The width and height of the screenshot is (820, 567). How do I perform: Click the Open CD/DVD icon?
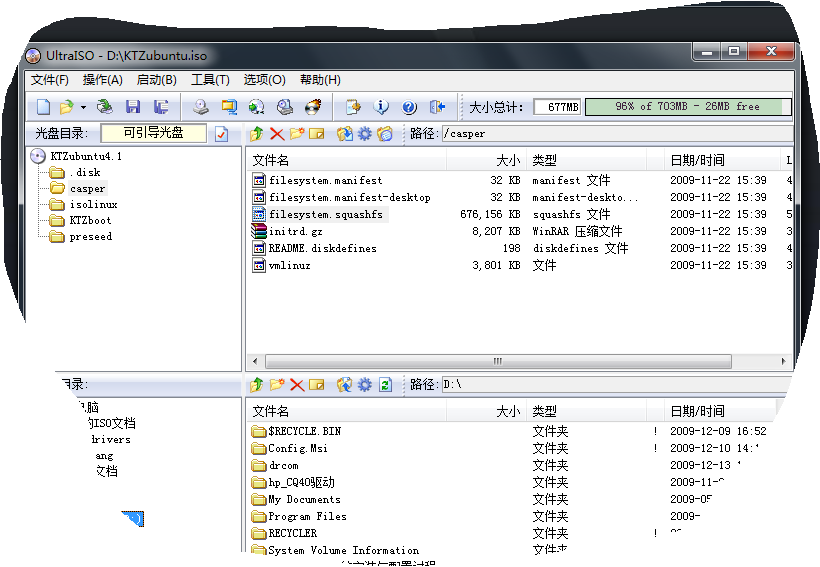coord(105,107)
